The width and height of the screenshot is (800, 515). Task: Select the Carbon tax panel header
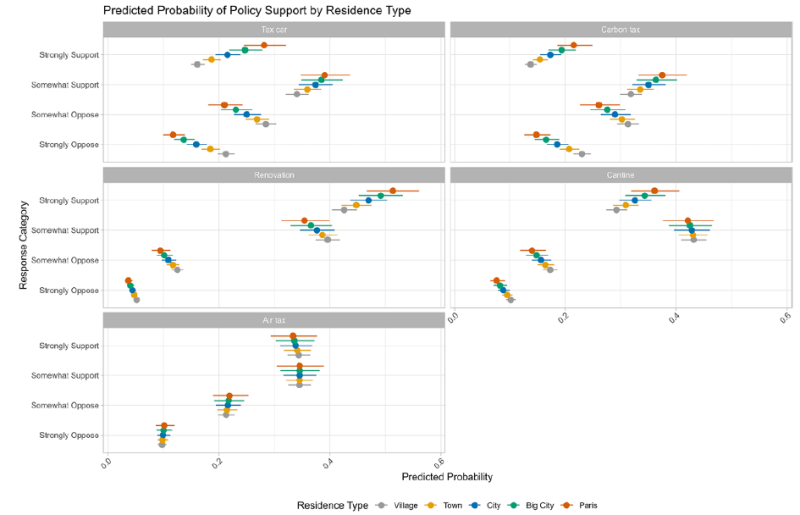click(x=621, y=30)
